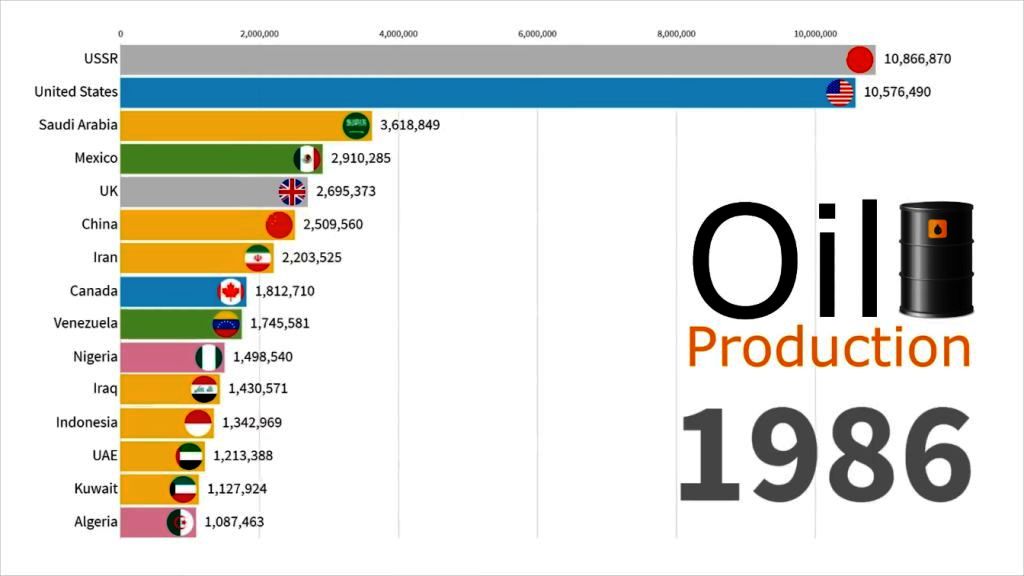The width and height of the screenshot is (1024, 576).
Task: Click the 8,000,000 axis tick label
Action: pos(677,34)
